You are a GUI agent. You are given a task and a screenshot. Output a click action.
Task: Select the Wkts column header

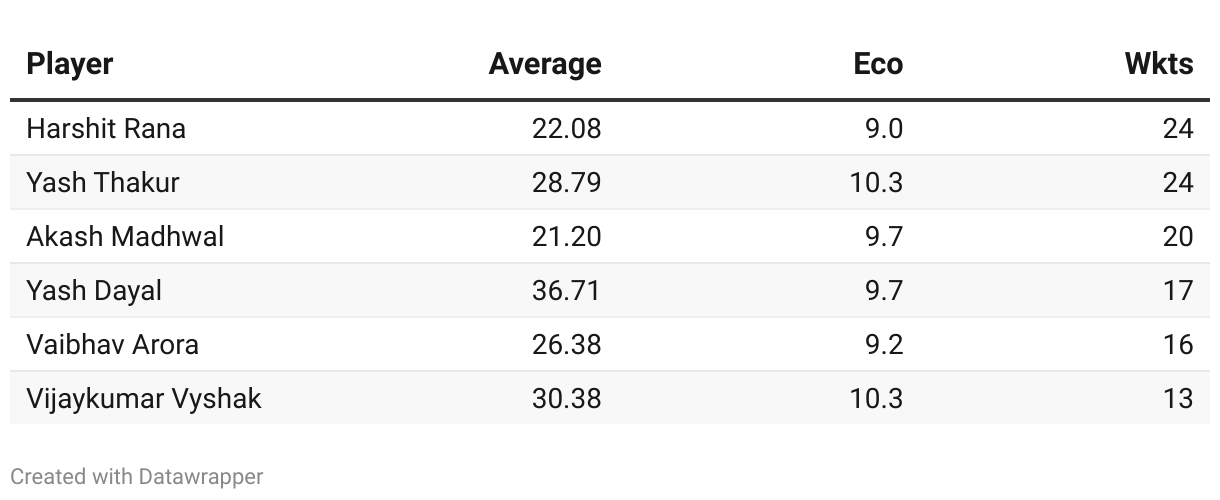pyautogui.click(x=1159, y=64)
